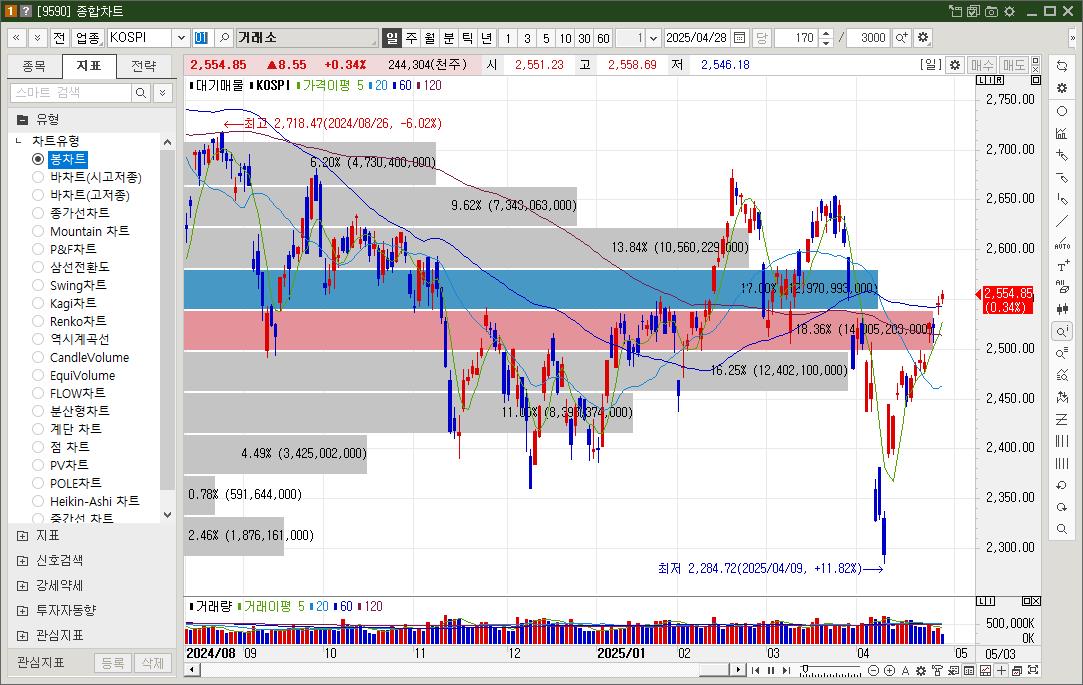Click the 등록 register button
Viewport: 1083px width, 685px height.
(113, 663)
